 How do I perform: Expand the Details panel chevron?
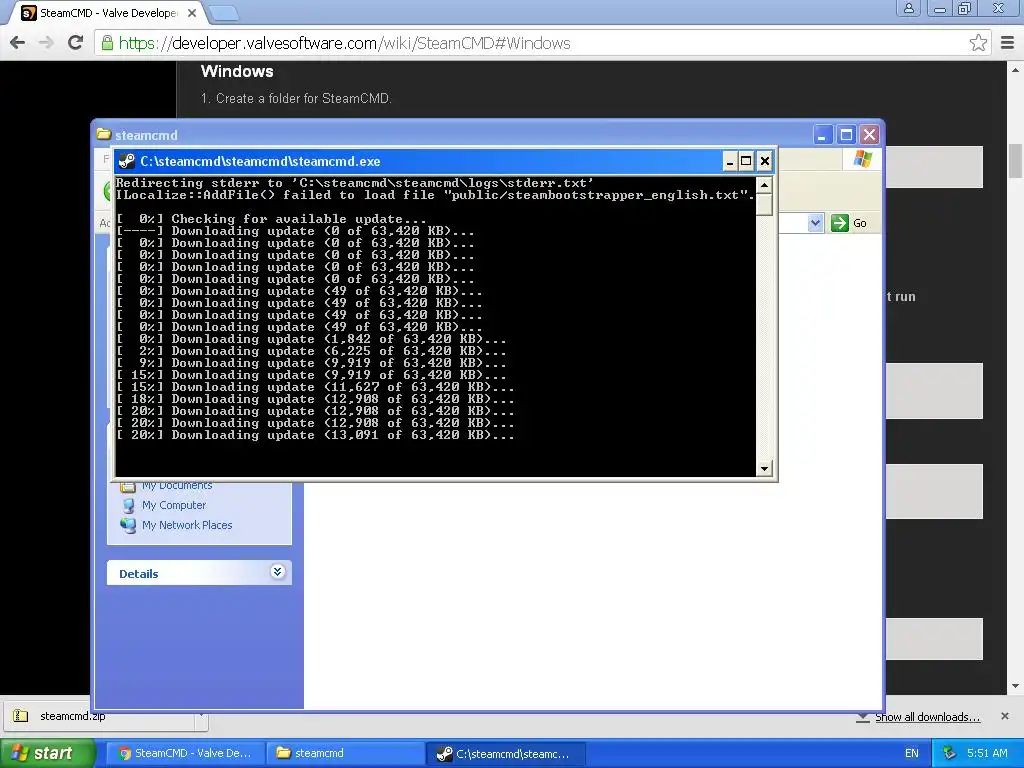(277, 572)
